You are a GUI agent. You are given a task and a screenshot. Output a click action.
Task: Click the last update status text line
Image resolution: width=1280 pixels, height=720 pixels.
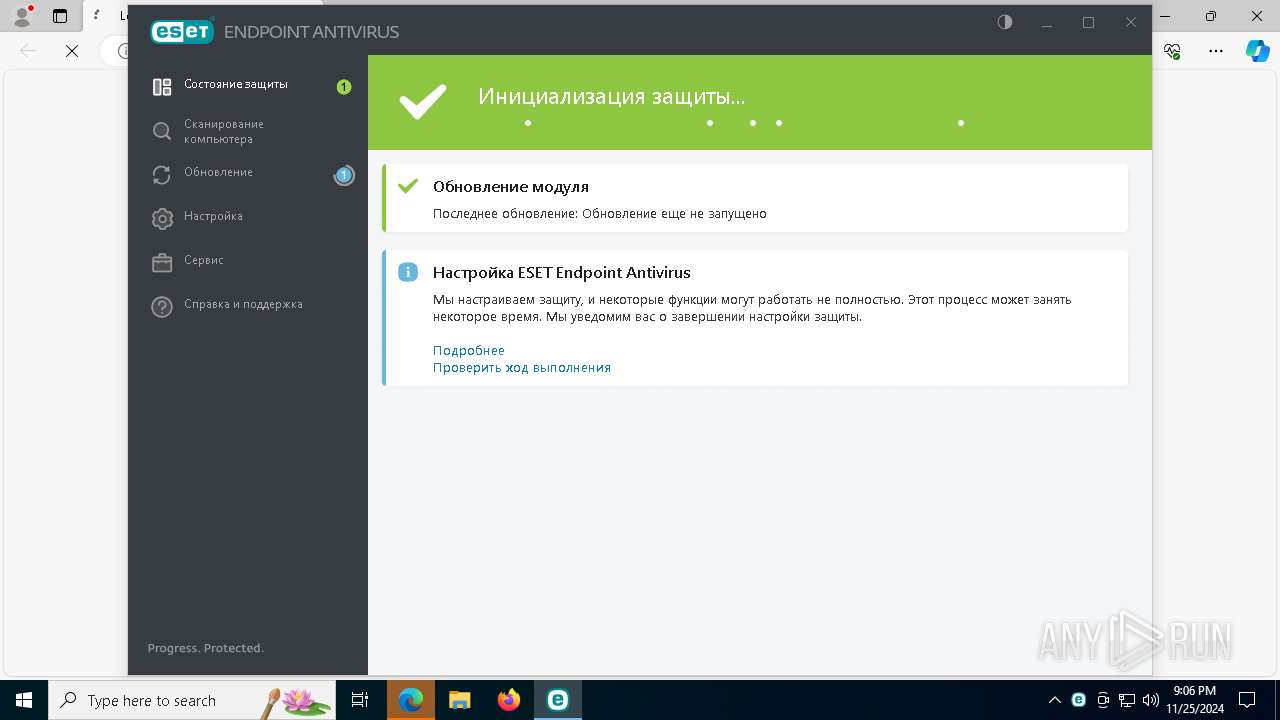600,214
